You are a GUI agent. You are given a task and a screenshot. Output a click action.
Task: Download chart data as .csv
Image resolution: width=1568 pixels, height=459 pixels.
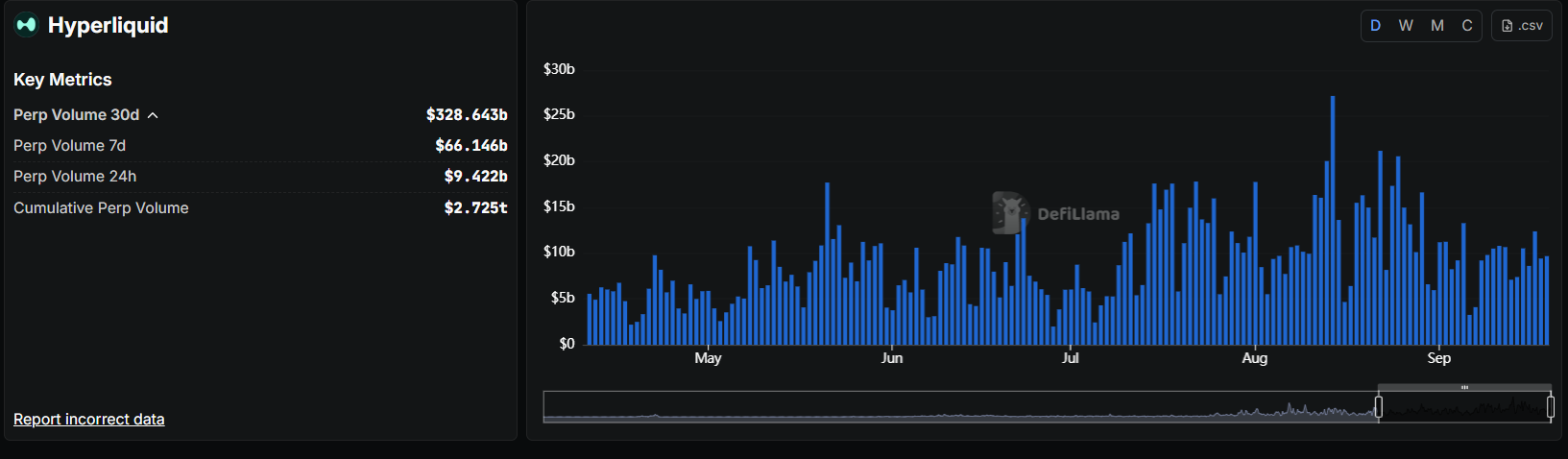(x=1522, y=26)
